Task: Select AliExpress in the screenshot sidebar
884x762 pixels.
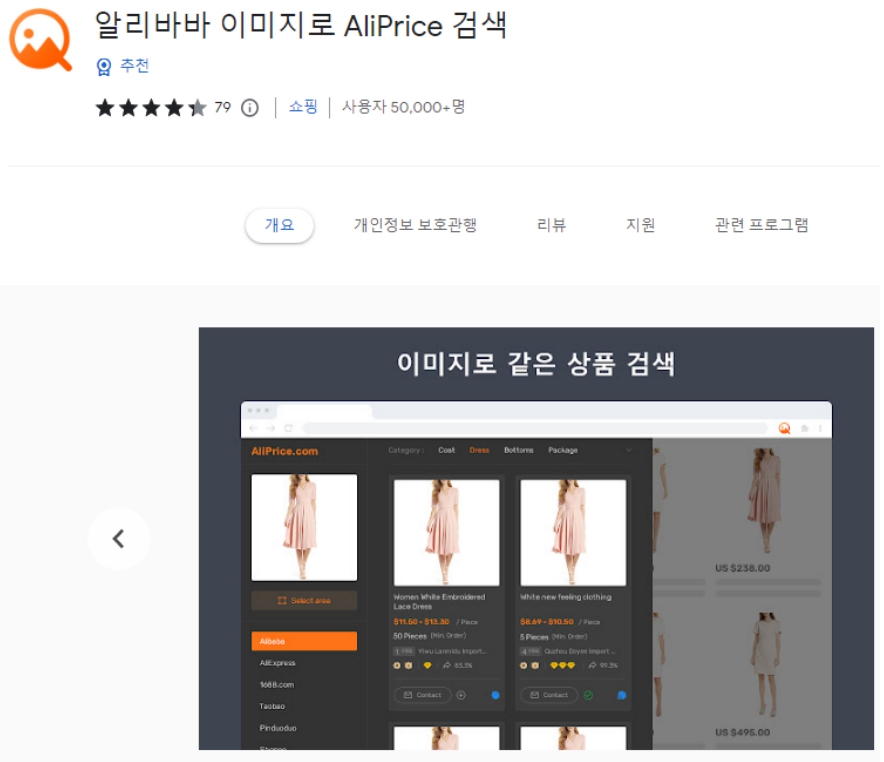Action: point(277,663)
